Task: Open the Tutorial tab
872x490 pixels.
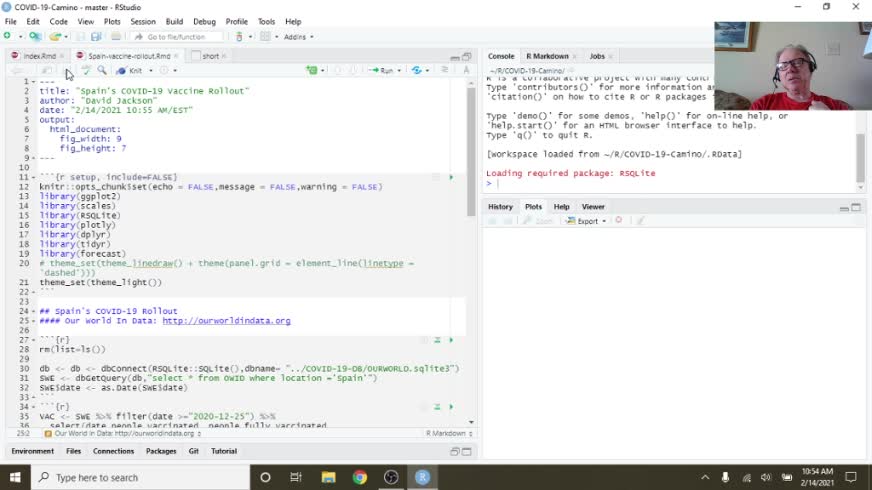Action: click(224, 451)
